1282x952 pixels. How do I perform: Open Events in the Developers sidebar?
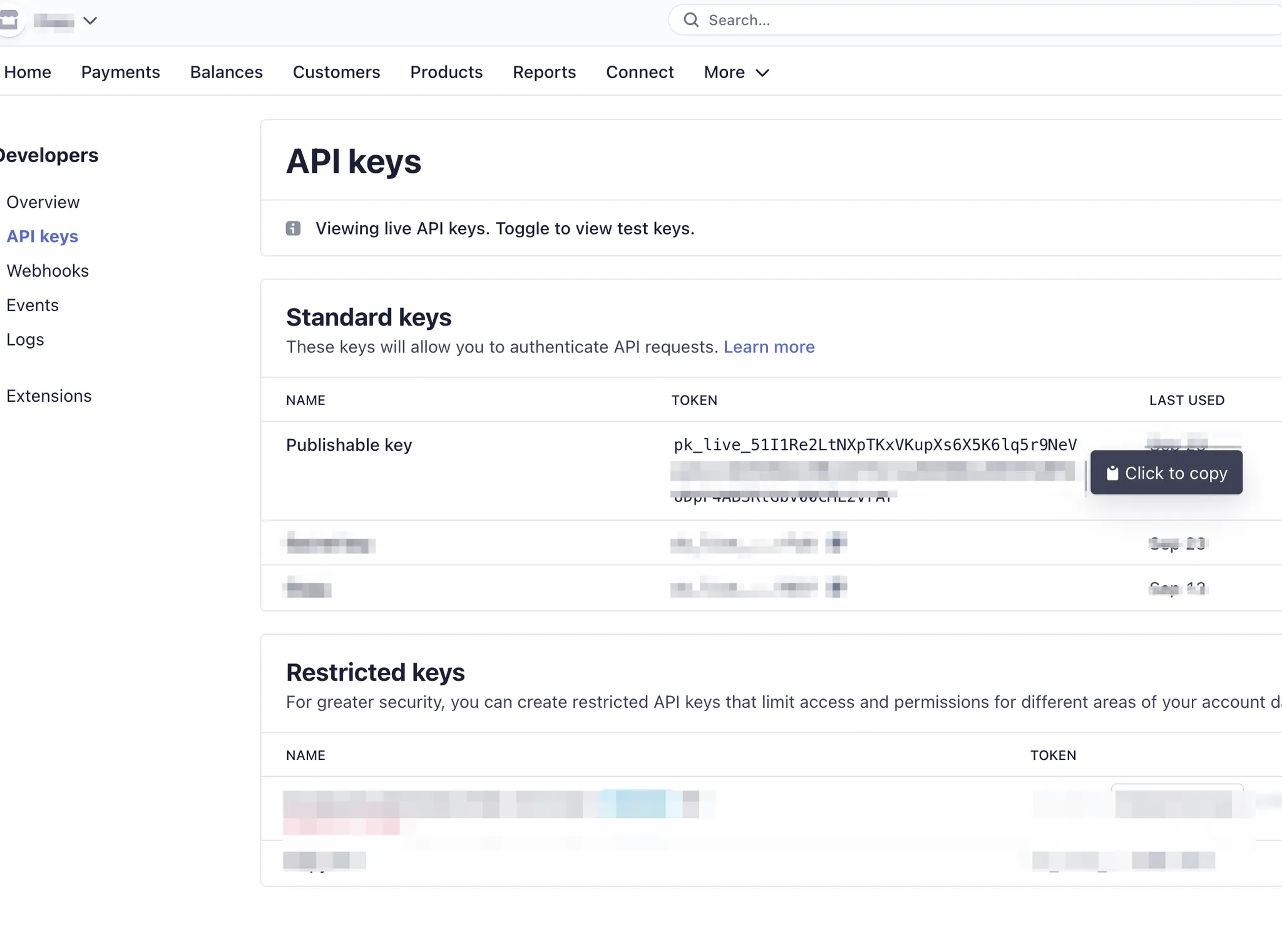(33, 305)
